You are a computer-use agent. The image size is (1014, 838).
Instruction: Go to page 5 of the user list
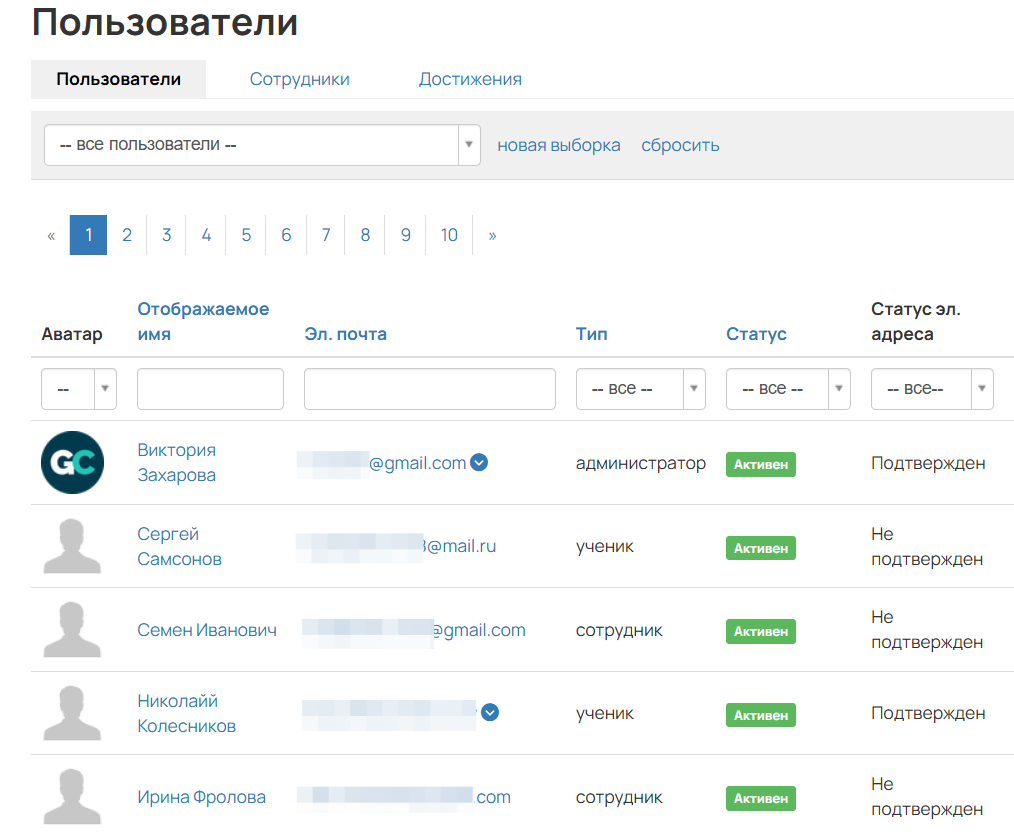point(246,234)
